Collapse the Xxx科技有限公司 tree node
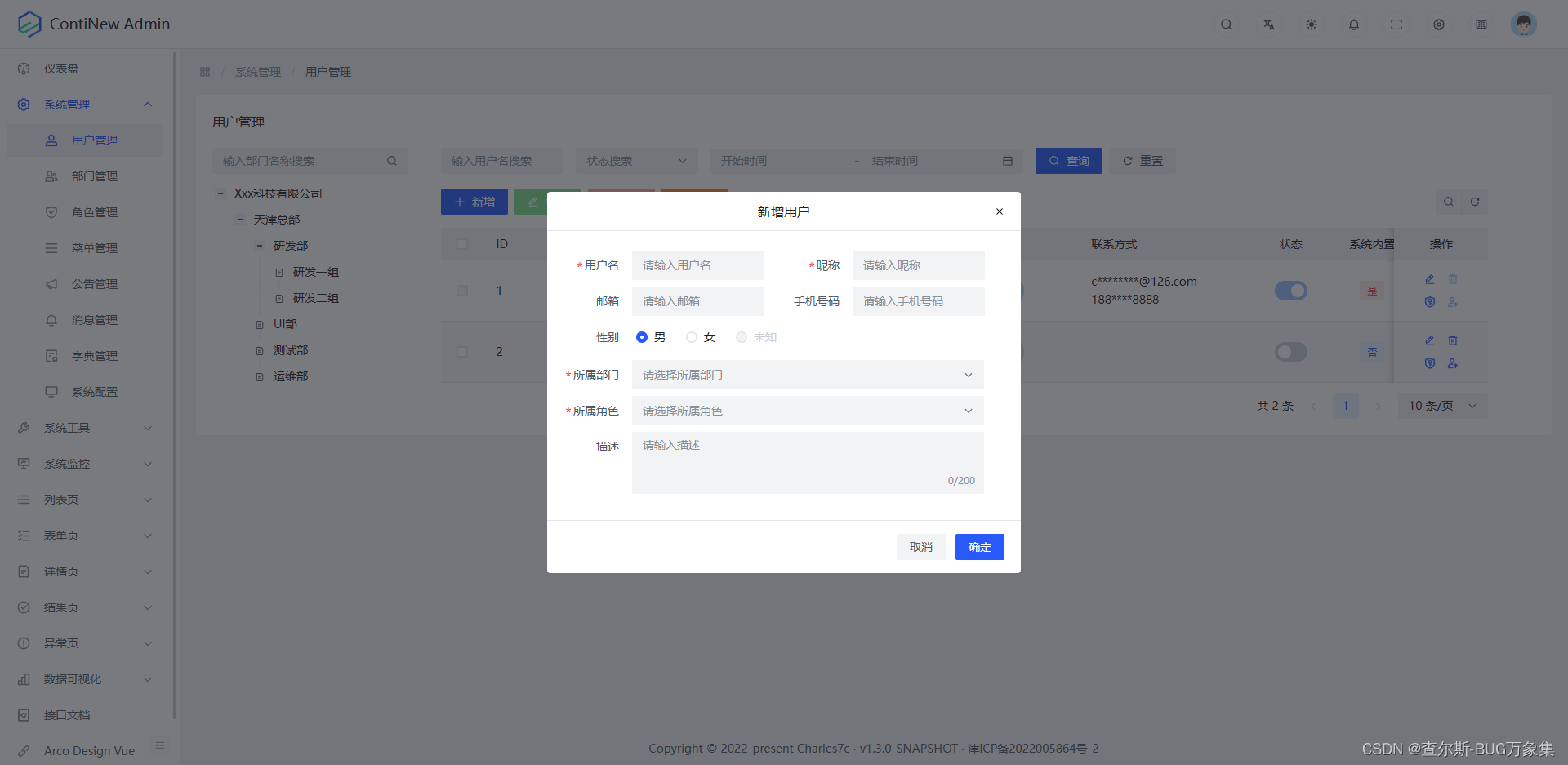This screenshot has height=765, width=1568. (x=220, y=193)
